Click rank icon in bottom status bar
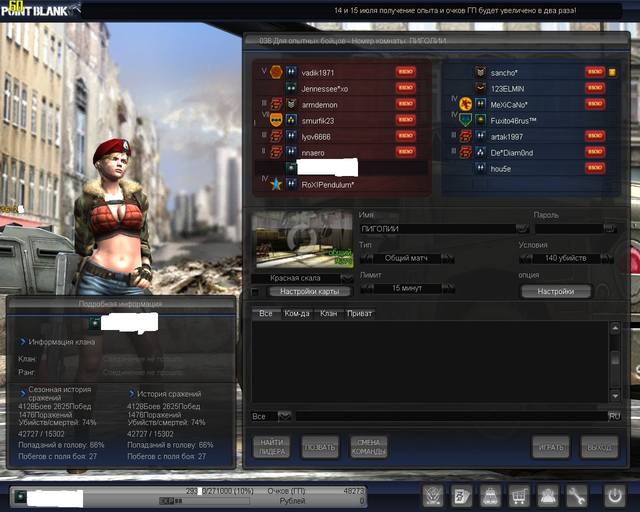640x512 pixels. coord(20,497)
